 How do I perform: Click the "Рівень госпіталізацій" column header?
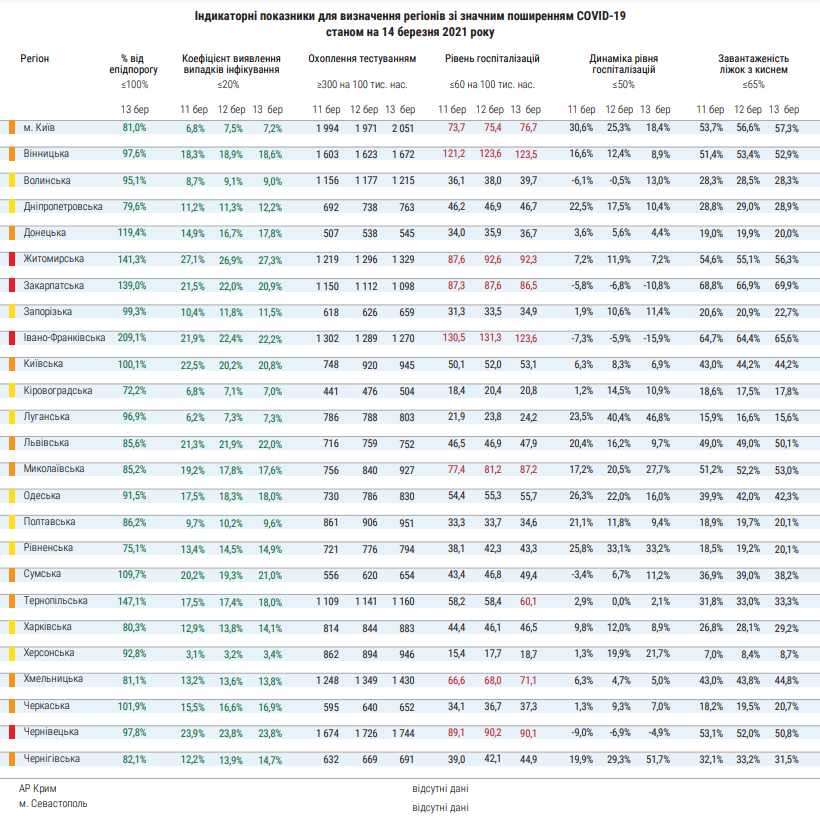492,59
